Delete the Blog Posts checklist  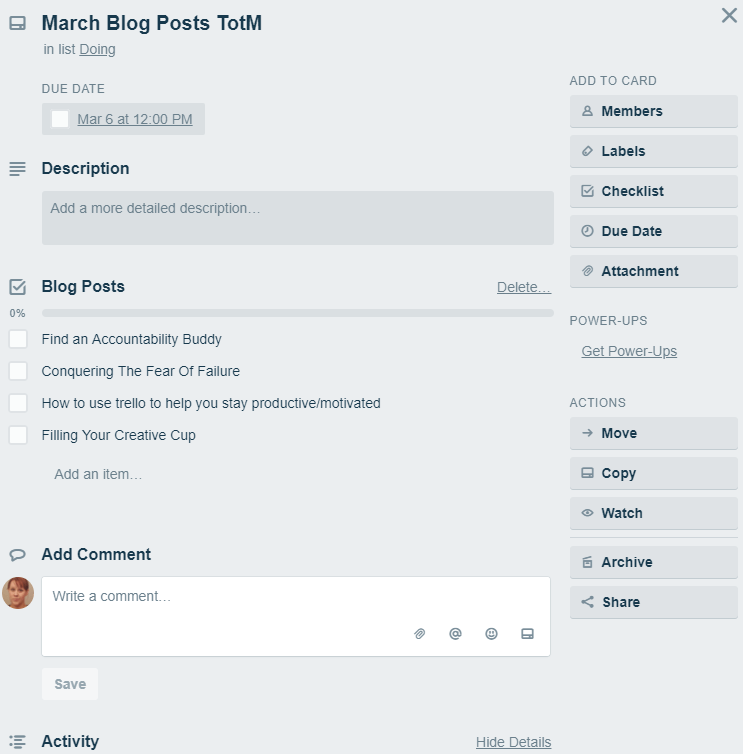tap(523, 287)
